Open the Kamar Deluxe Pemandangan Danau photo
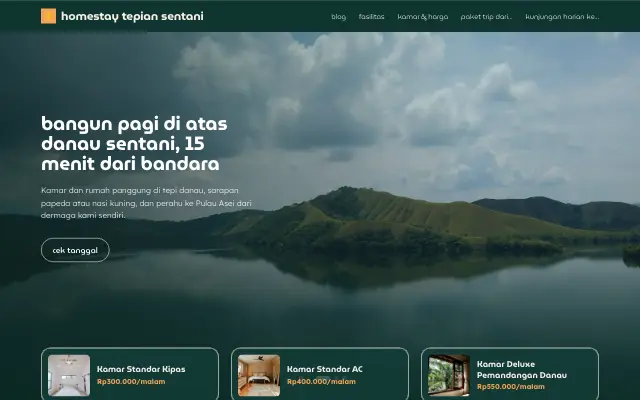Image resolution: width=640 pixels, height=400 pixels. (449, 376)
